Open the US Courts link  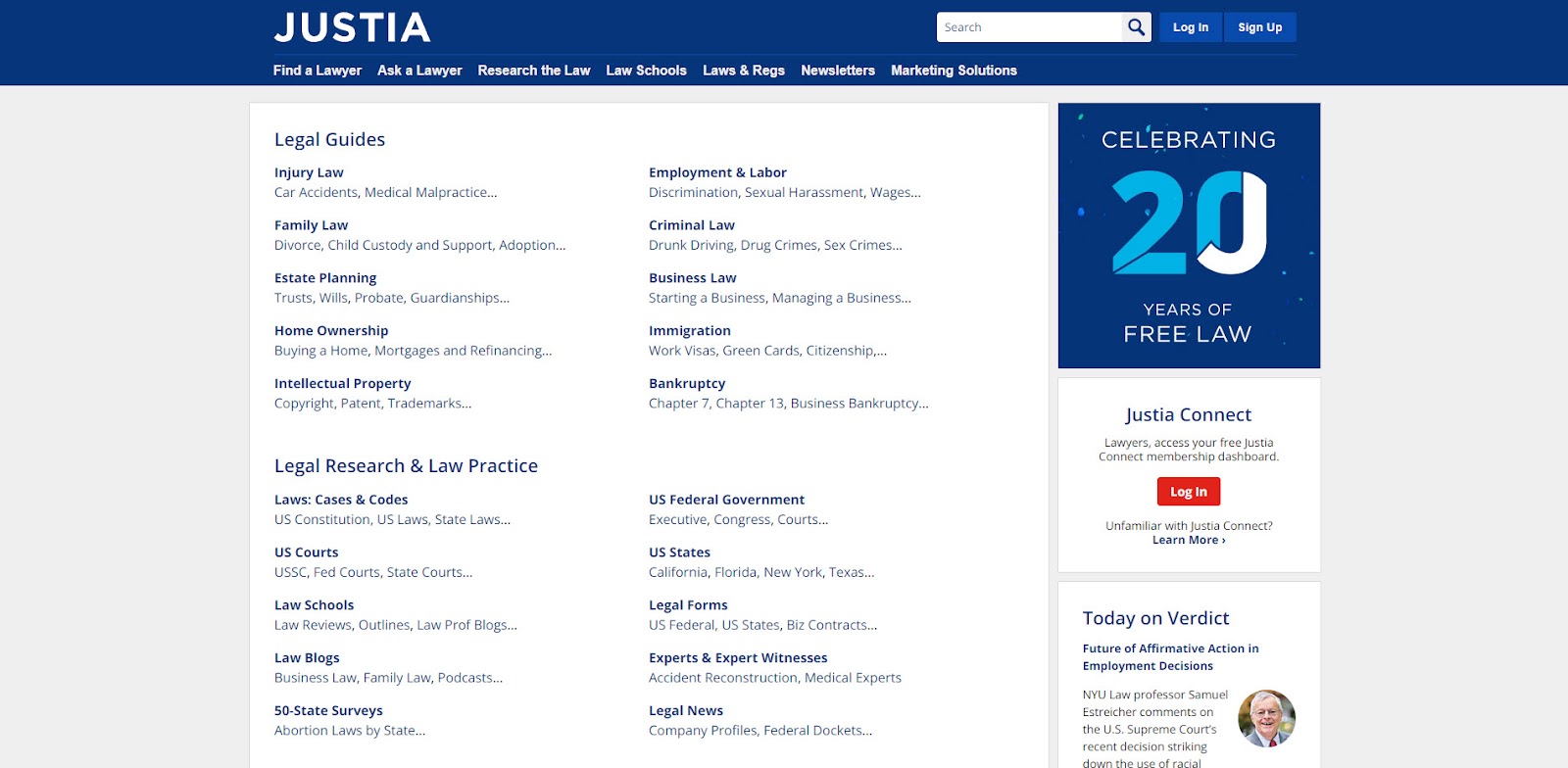(x=306, y=552)
